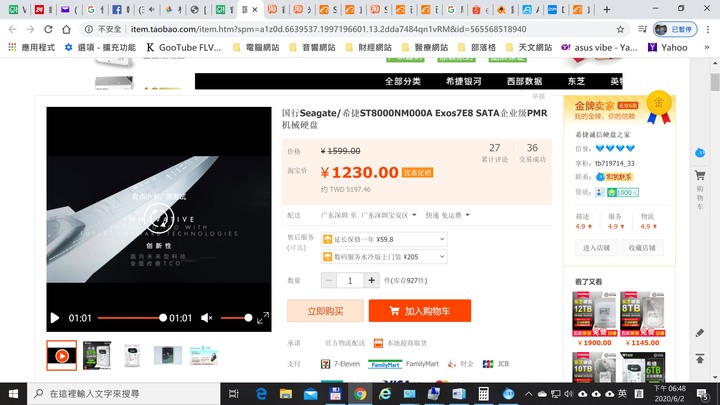The width and height of the screenshot is (720, 405).
Task: Open the shopping cart sidebar icon
Action: [x=700, y=175]
